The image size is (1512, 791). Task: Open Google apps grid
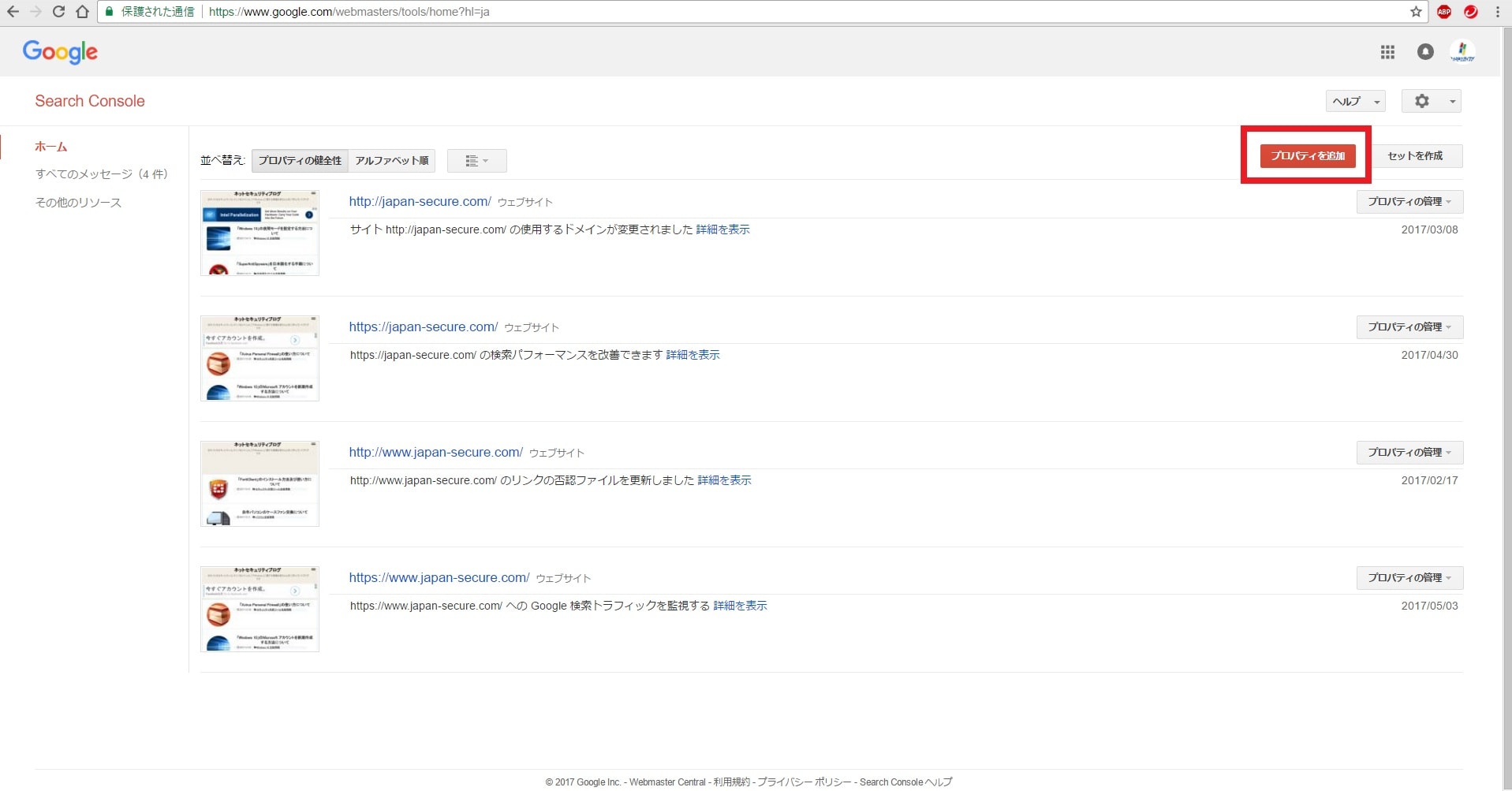tap(1387, 52)
